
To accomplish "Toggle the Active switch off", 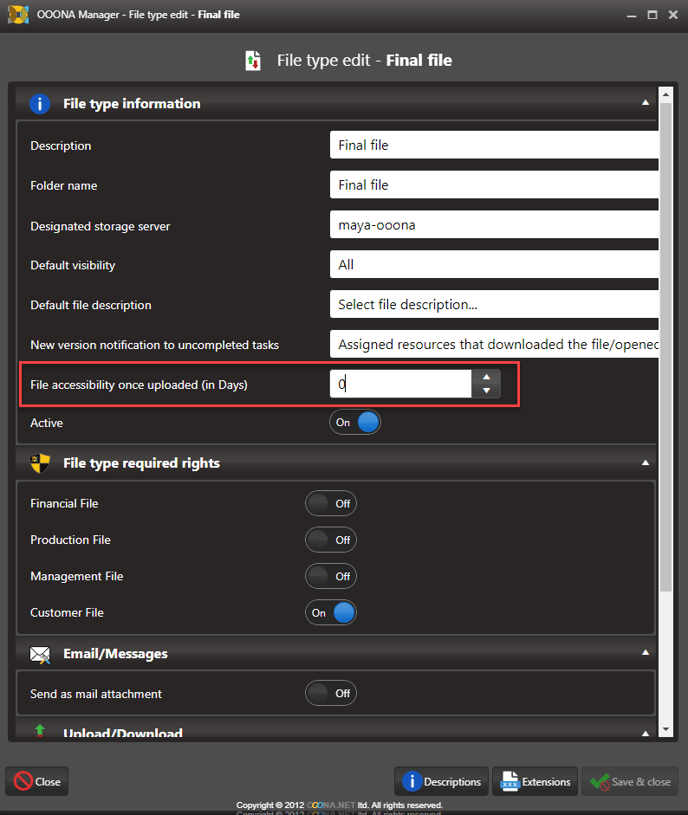I will click(355, 423).
